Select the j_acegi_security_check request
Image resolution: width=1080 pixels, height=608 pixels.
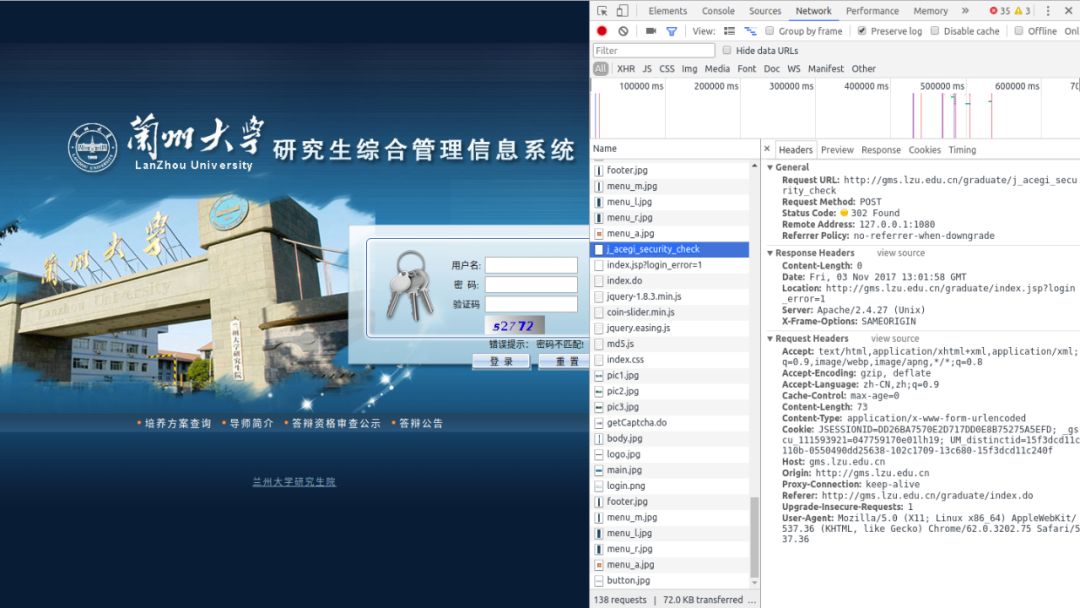(x=669, y=249)
